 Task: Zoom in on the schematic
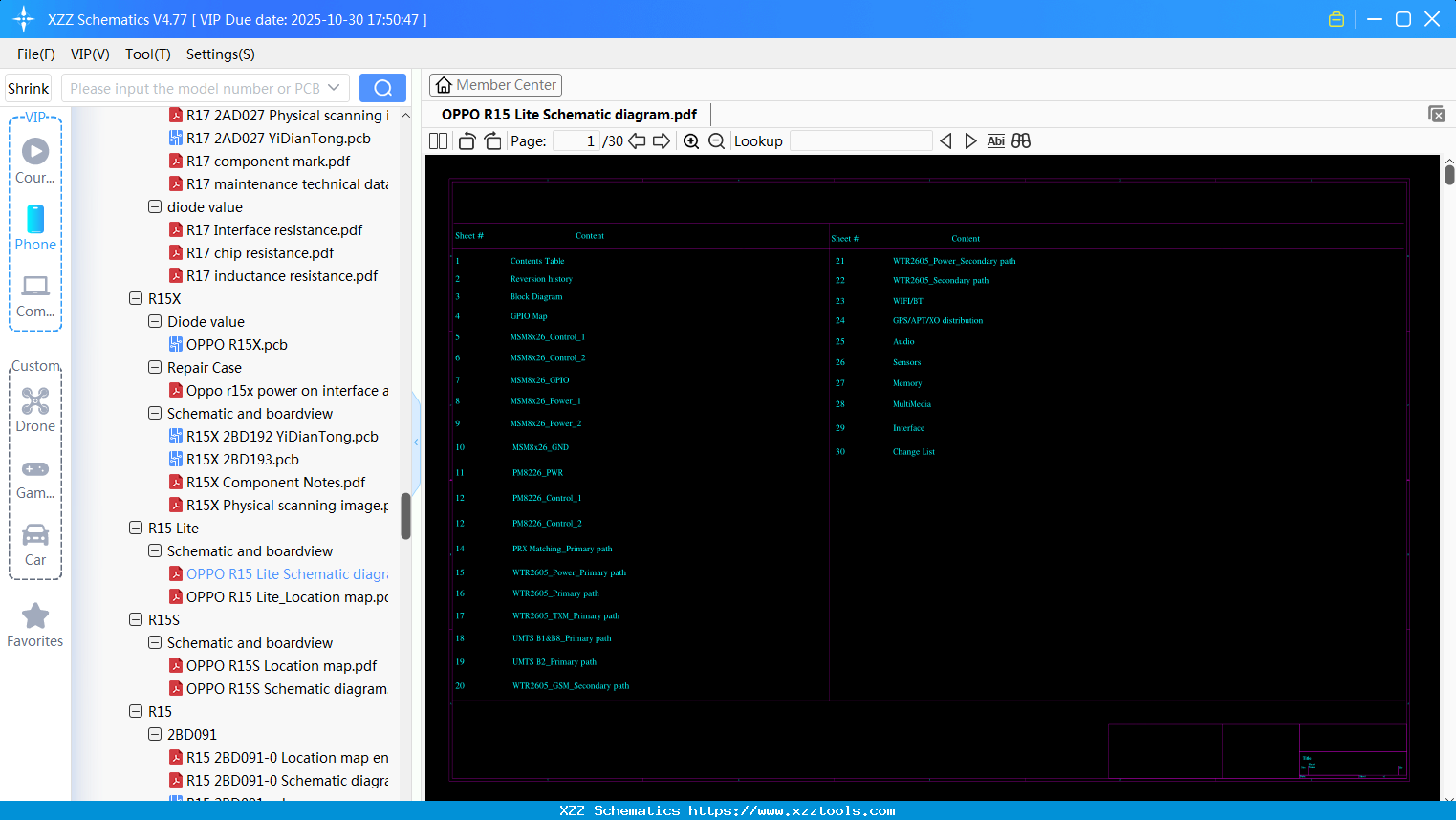[691, 141]
